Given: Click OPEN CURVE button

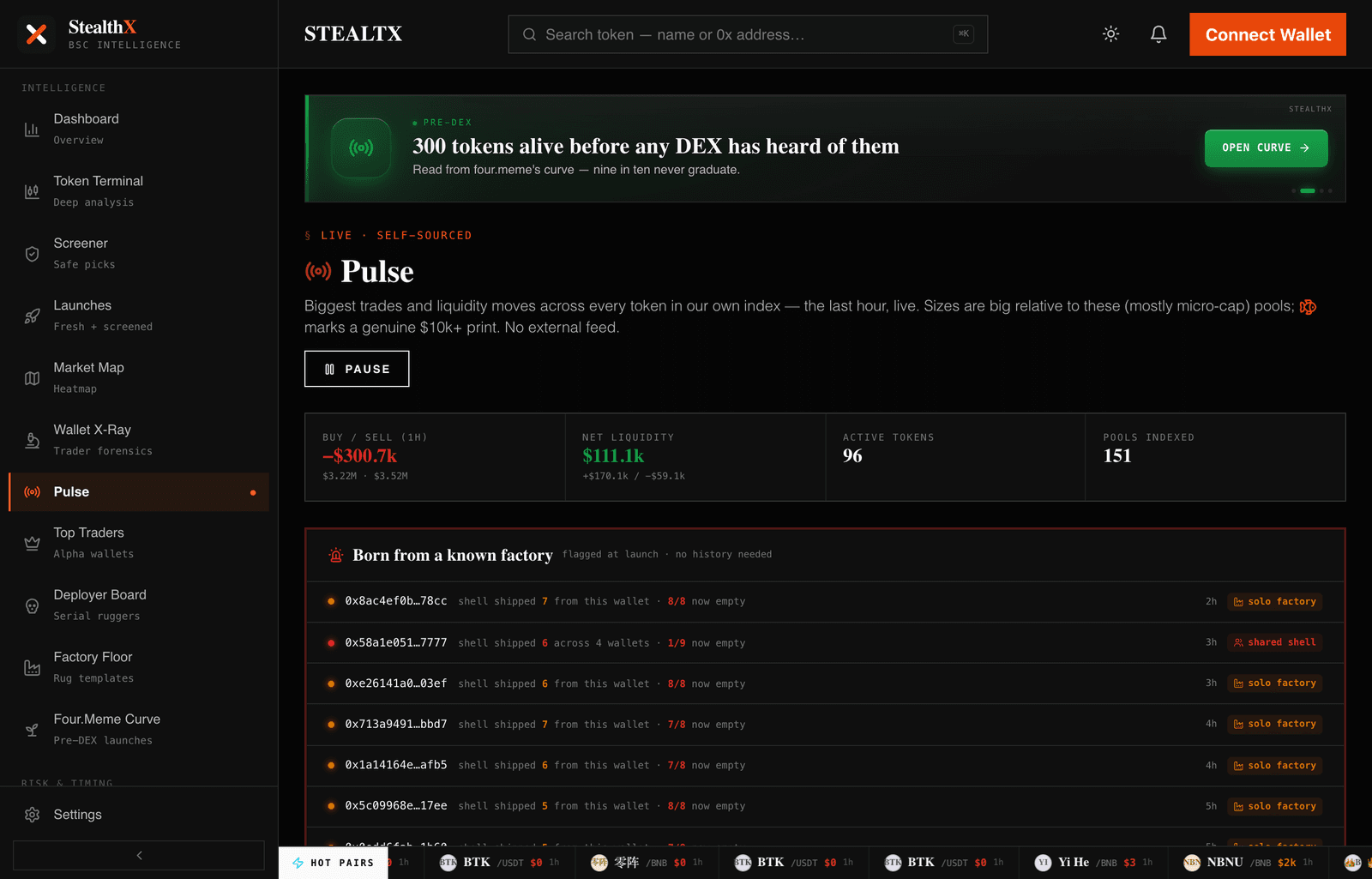Looking at the screenshot, I should (1266, 148).
